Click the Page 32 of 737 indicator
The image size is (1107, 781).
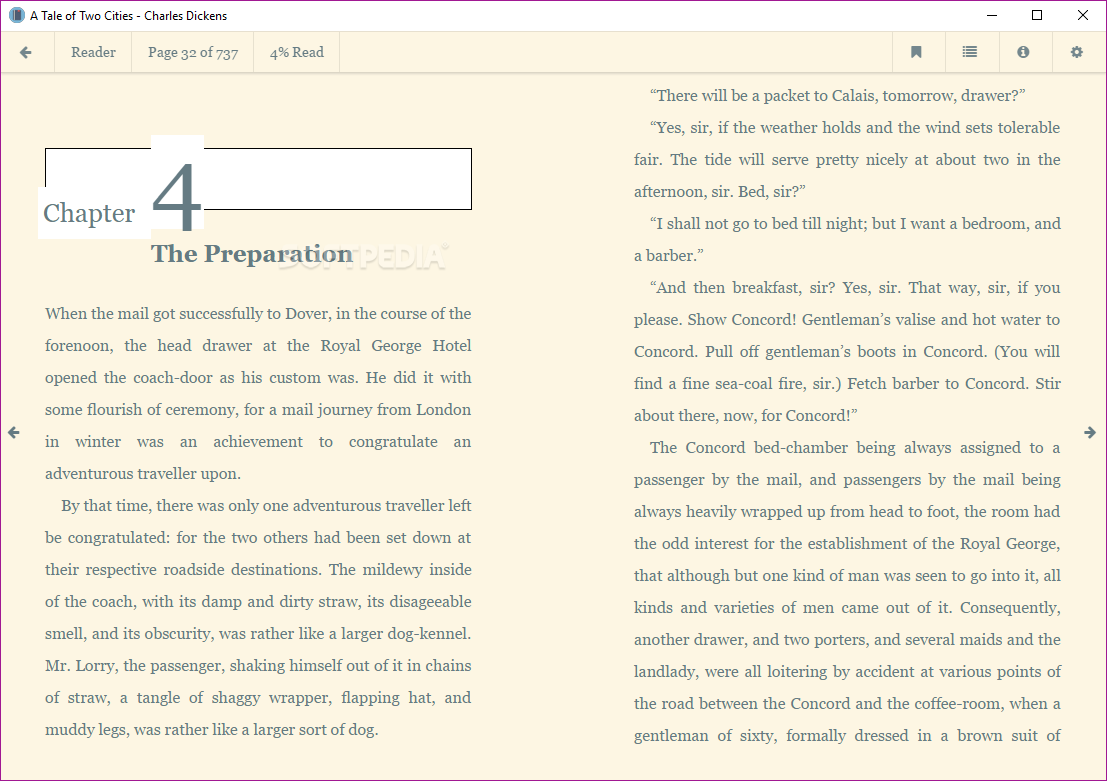pyautogui.click(x=193, y=52)
